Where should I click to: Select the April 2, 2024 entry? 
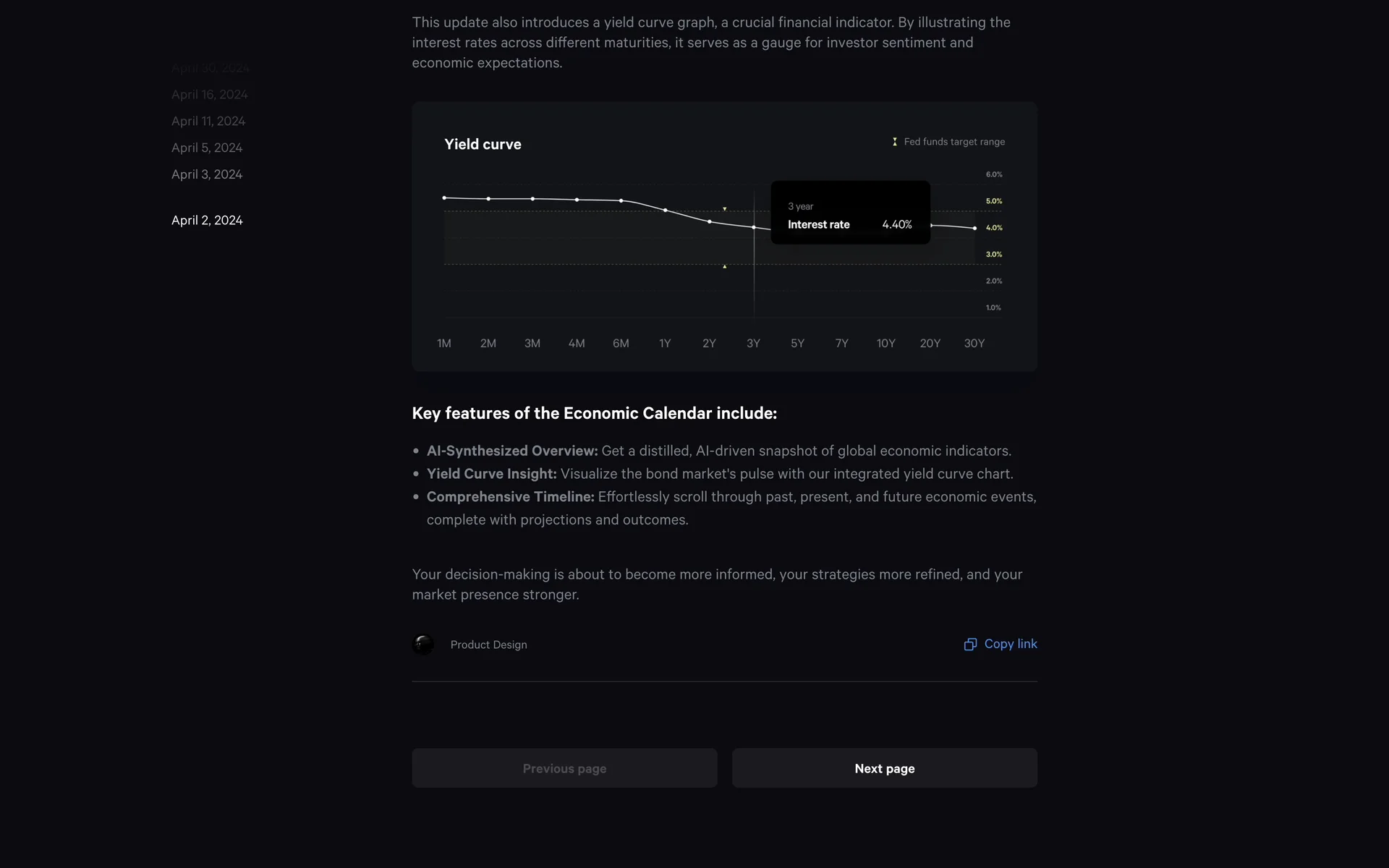tap(207, 221)
